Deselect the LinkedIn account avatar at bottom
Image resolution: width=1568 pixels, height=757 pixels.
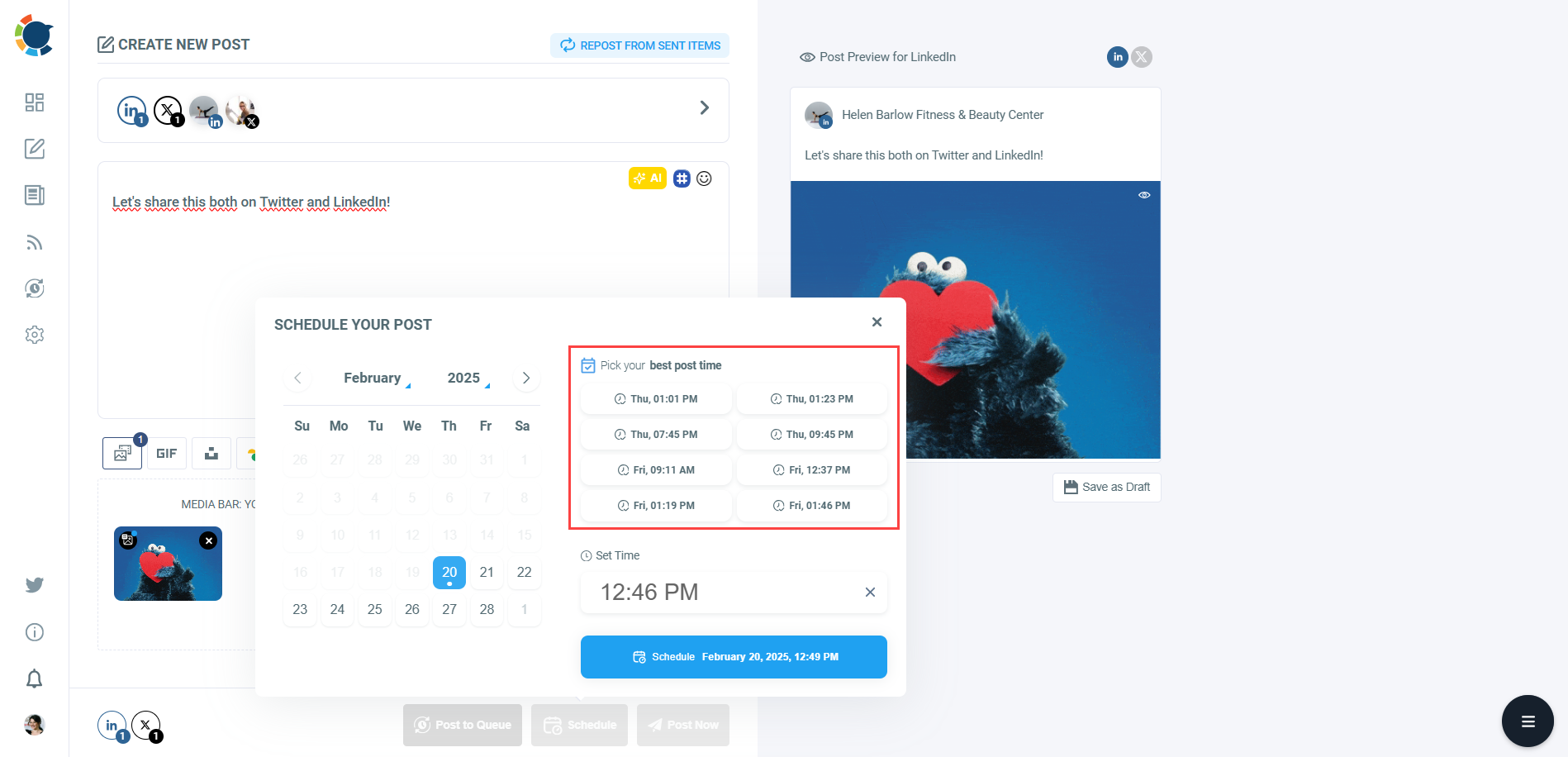click(113, 724)
